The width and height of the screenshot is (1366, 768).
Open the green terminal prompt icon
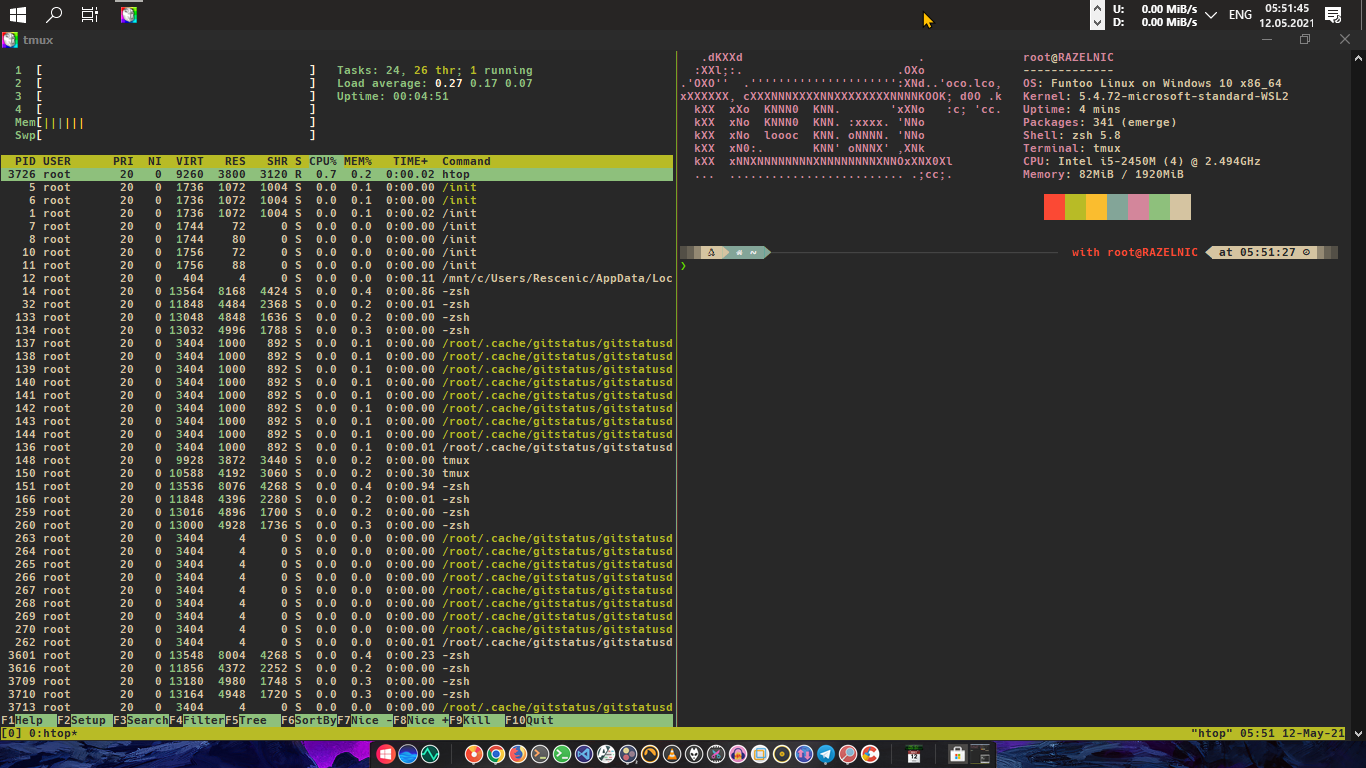(x=562, y=754)
